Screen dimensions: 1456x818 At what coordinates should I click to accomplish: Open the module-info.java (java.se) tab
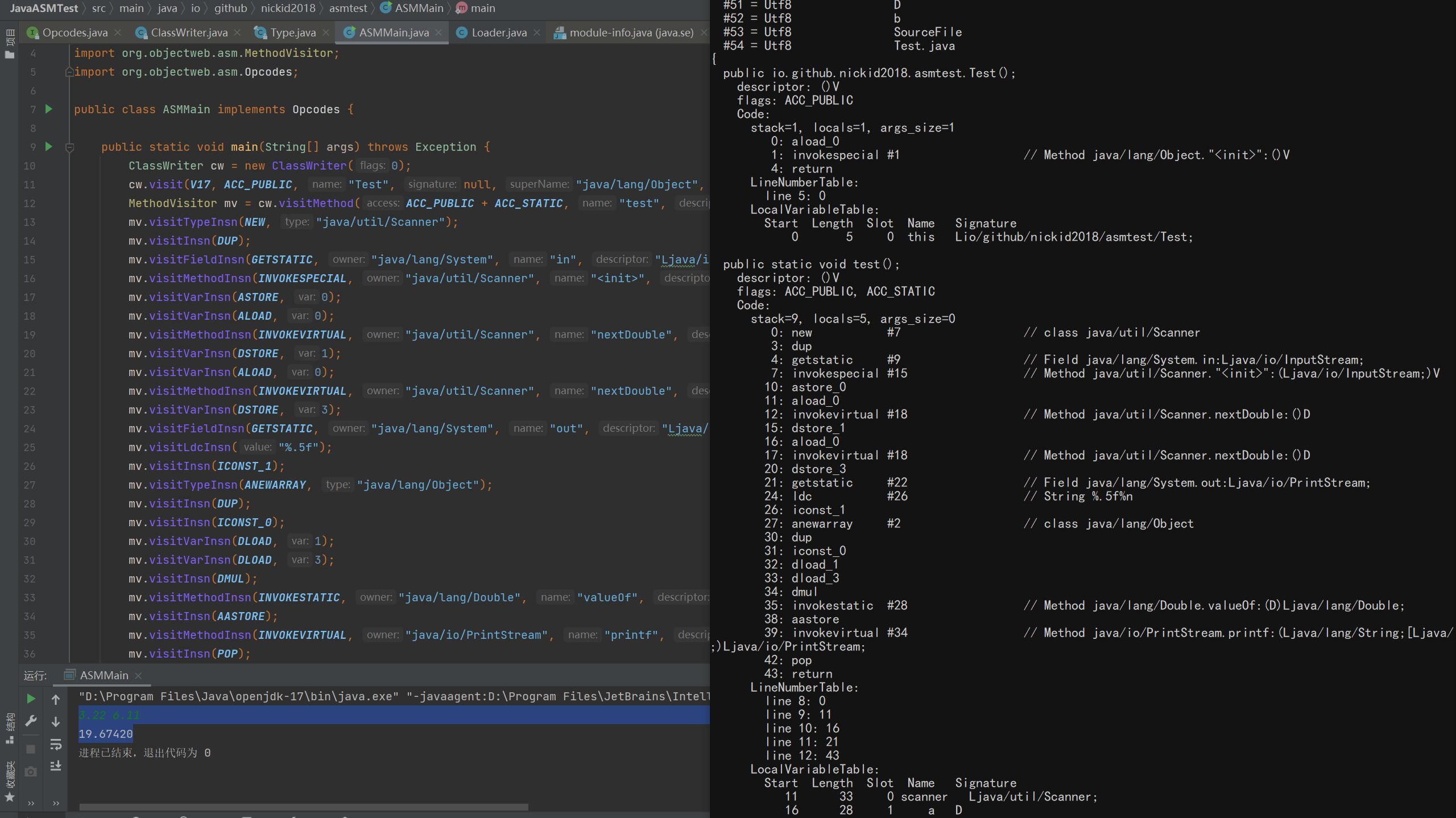coord(631,32)
